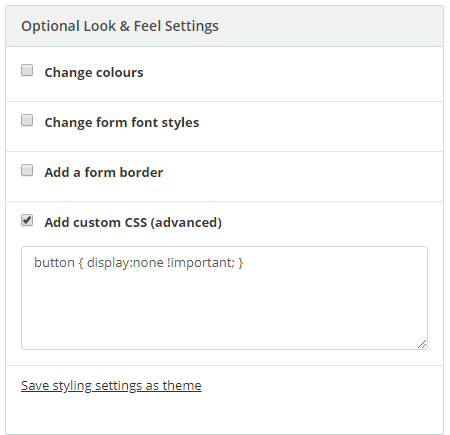The width and height of the screenshot is (450, 435).
Task: Click the "Change colours" label text
Action: pyautogui.click(x=94, y=73)
